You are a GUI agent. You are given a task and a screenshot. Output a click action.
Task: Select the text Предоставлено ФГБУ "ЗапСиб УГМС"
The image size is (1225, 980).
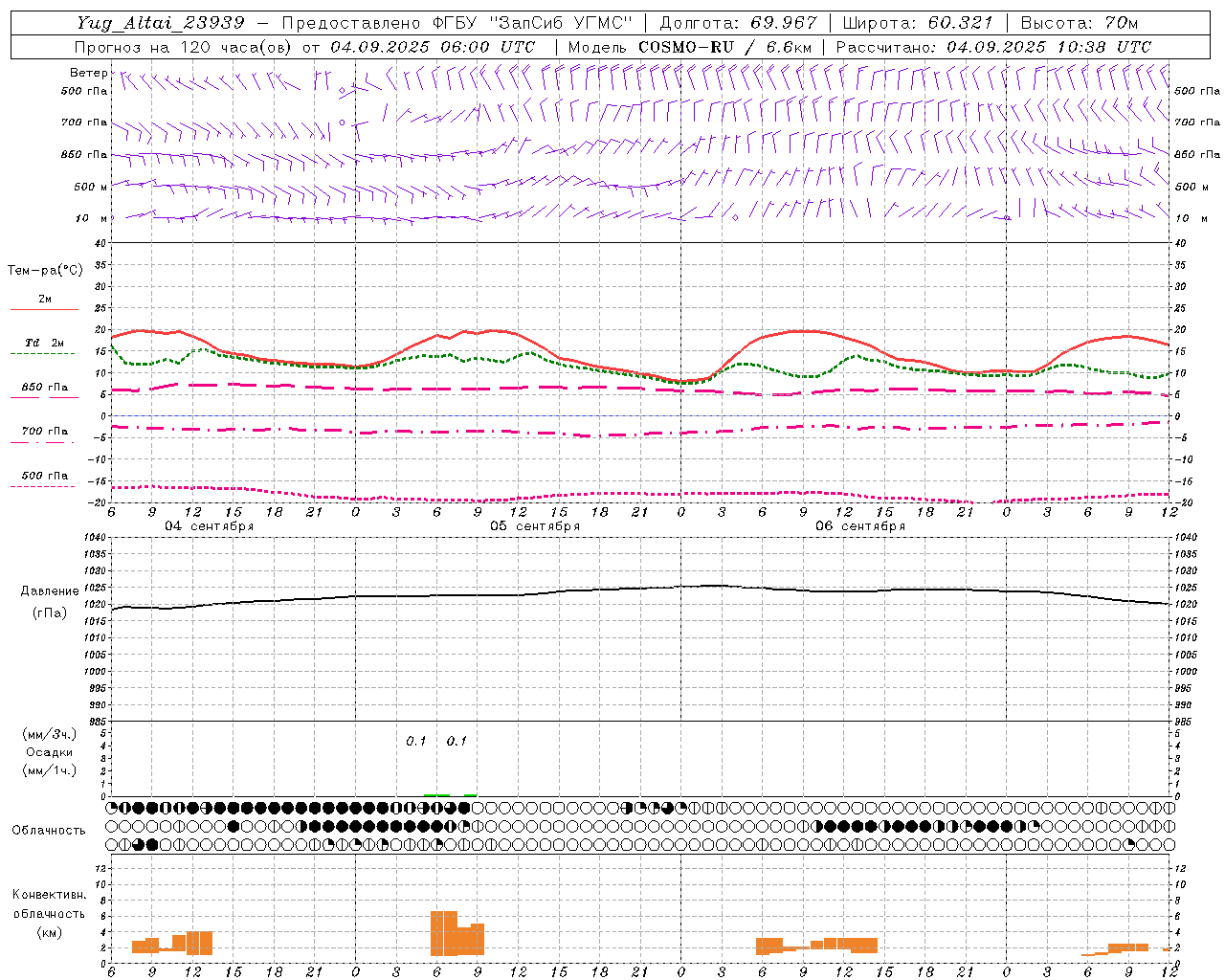coord(457,23)
